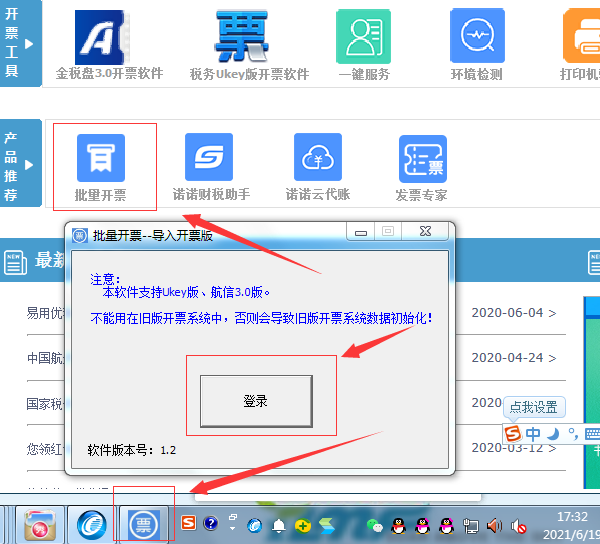Click the 软件版本号: 1.2 text
The width and height of the screenshot is (600, 544).
click(132, 450)
